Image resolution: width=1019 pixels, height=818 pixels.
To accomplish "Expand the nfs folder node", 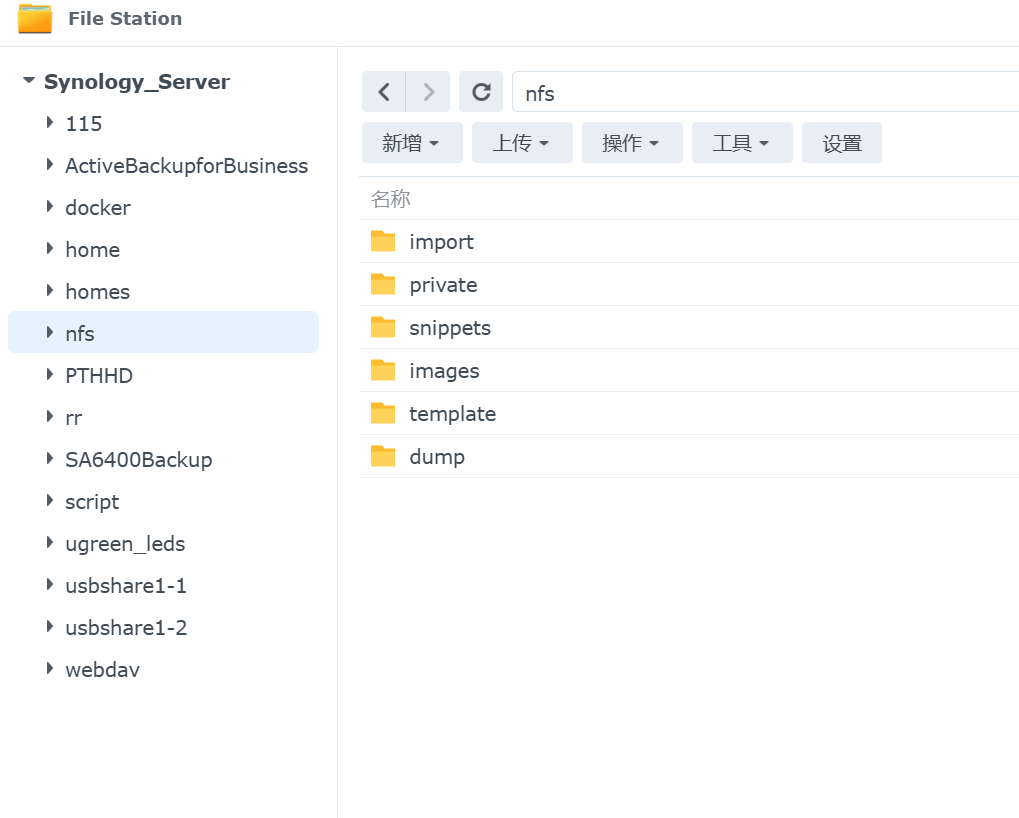I will [49, 333].
